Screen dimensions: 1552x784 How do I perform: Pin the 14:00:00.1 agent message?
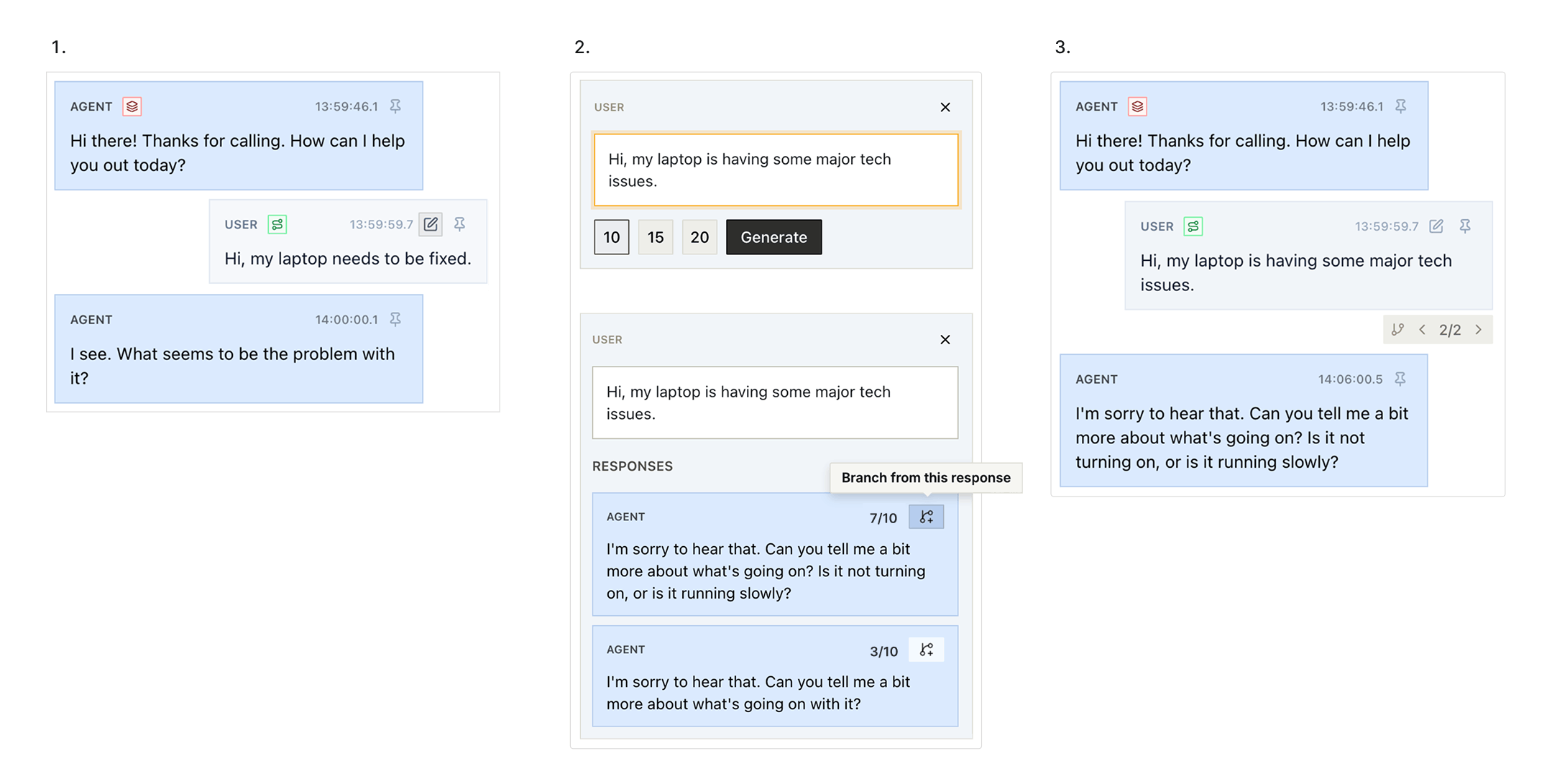(395, 319)
